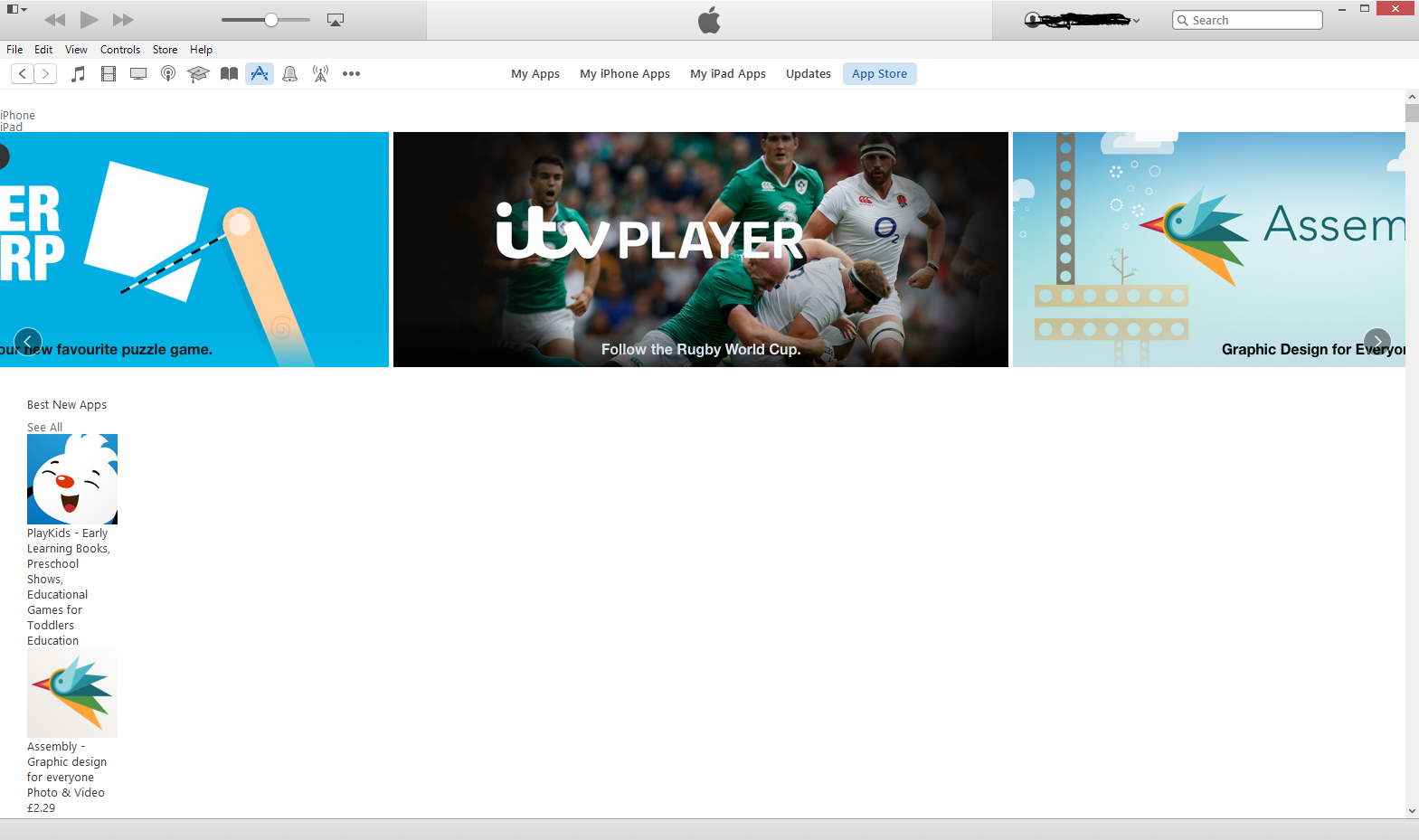Open the Controls menu
Screen dimensions: 1419x840
[120, 50]
